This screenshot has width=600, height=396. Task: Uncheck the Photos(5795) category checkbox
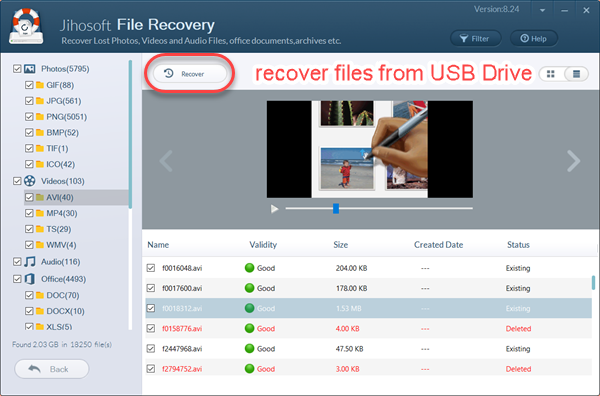tap(17, 69)
